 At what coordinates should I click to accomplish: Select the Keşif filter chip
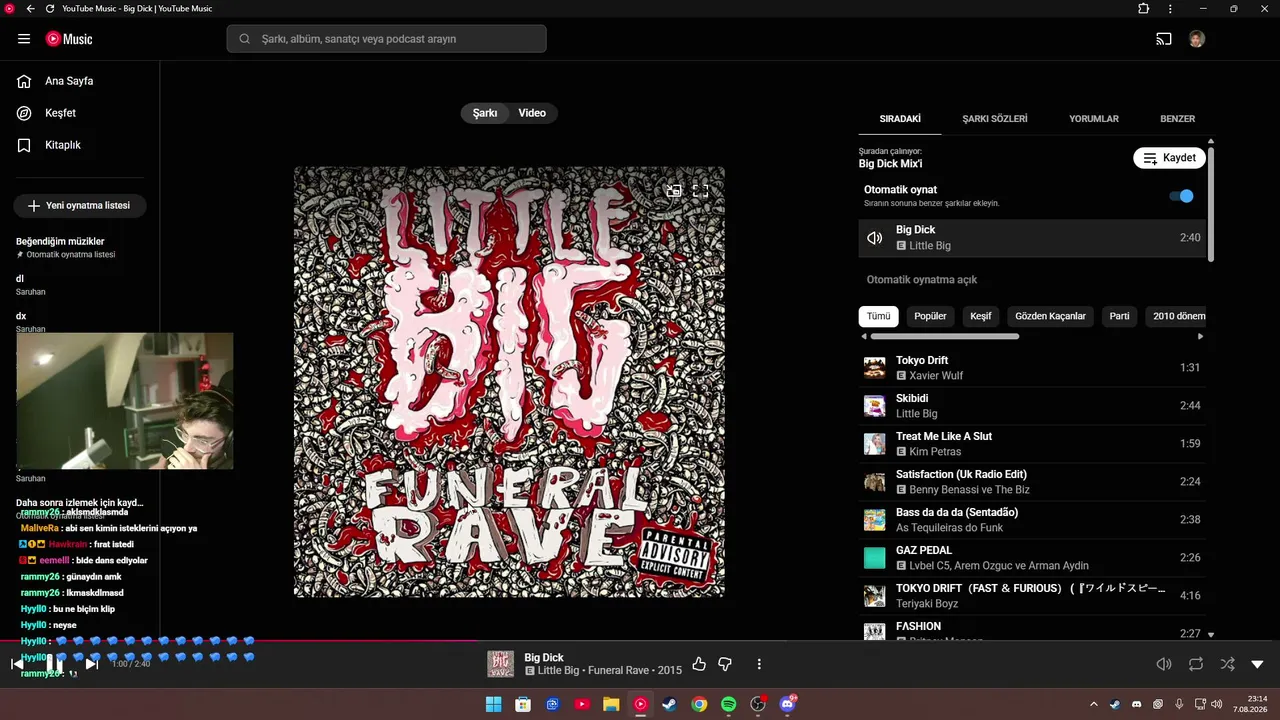[981, 316]
